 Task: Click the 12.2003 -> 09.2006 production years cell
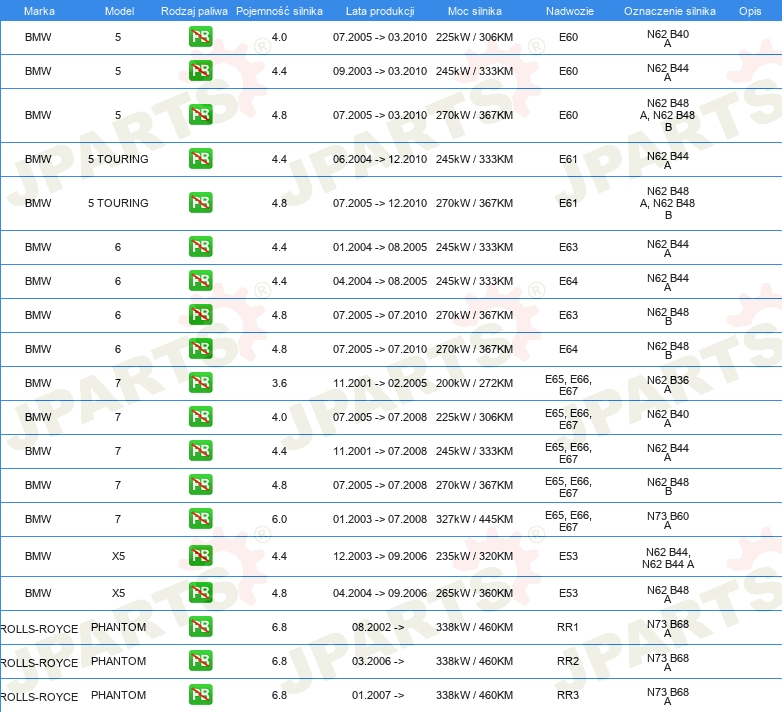tap(380, 556)
